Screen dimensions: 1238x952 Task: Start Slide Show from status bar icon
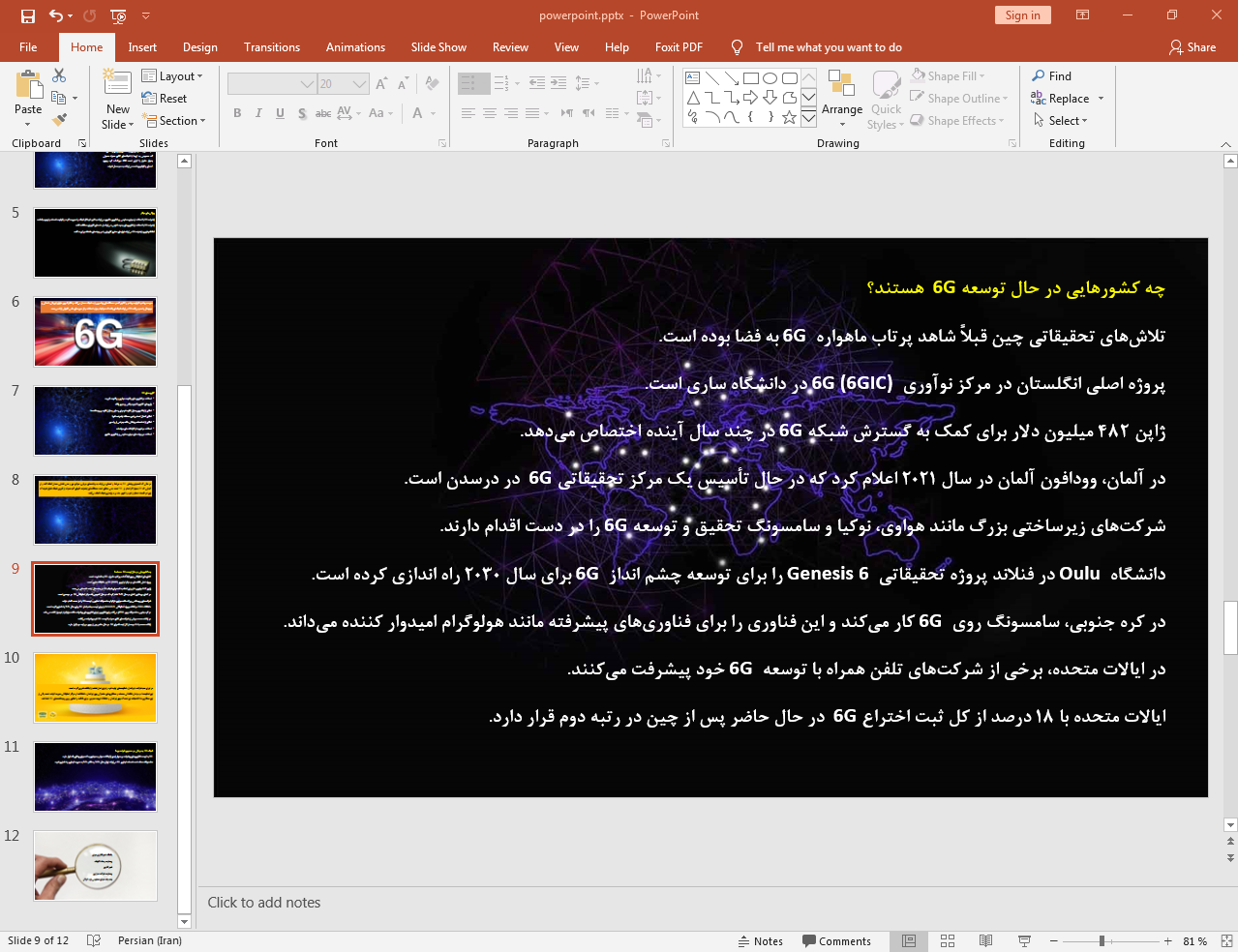1024,941
